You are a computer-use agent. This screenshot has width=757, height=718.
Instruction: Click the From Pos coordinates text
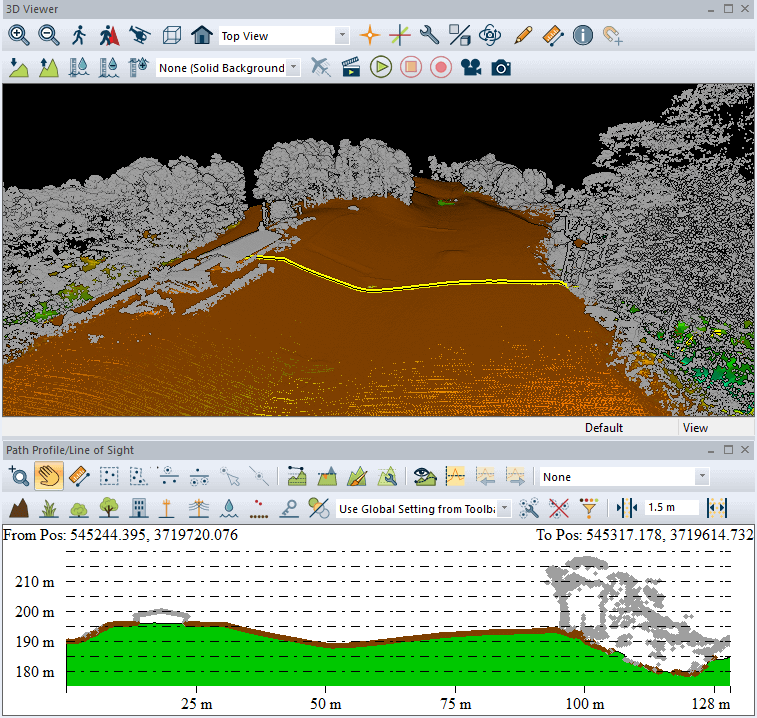coord(120,535)
